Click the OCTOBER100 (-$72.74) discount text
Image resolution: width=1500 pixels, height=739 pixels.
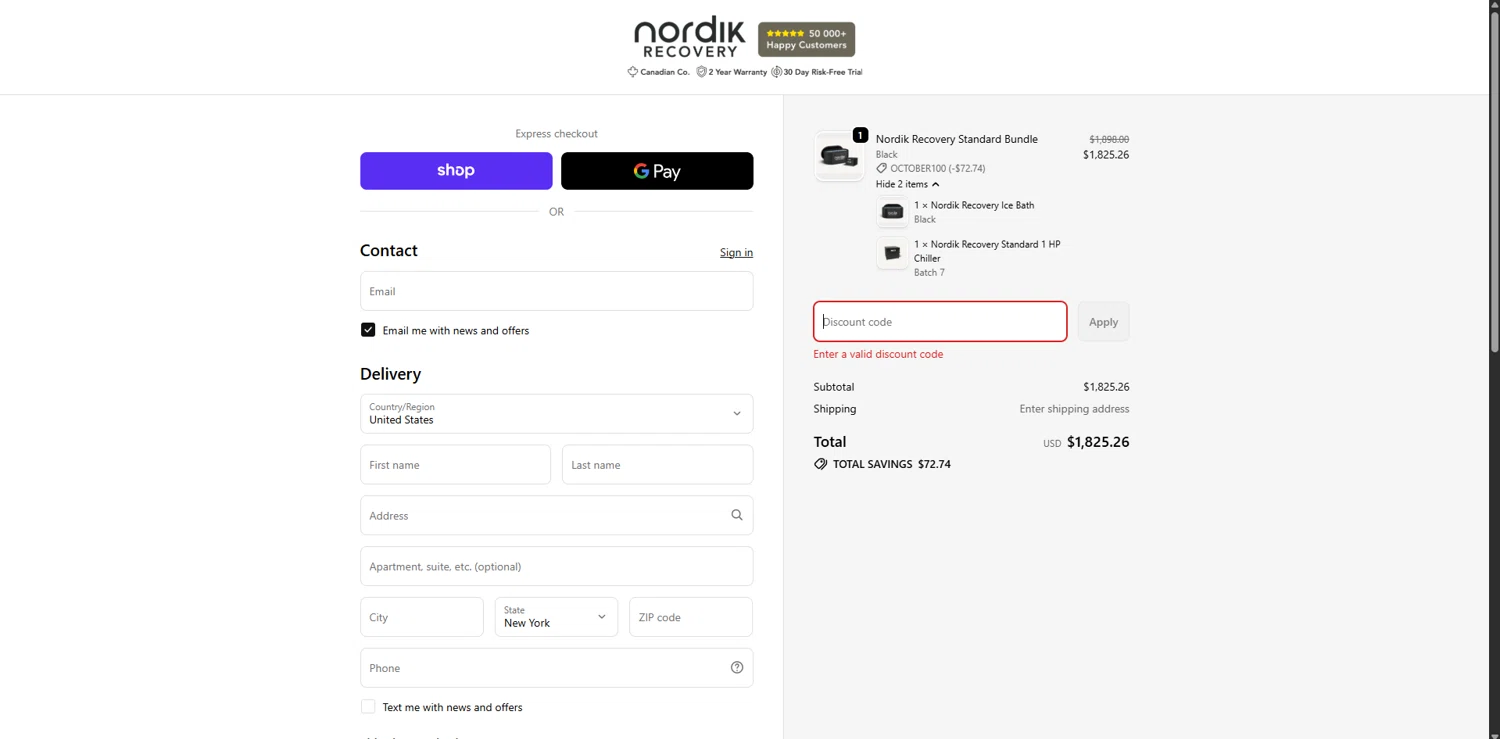tap(938, 168)
